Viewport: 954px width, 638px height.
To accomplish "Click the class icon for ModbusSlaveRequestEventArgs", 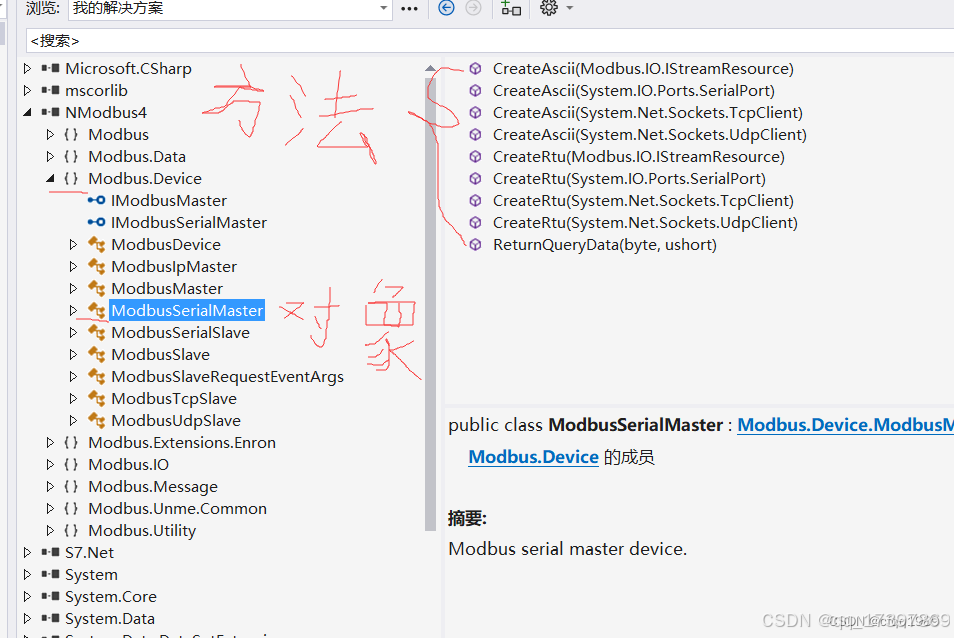I will click(96, 376).
